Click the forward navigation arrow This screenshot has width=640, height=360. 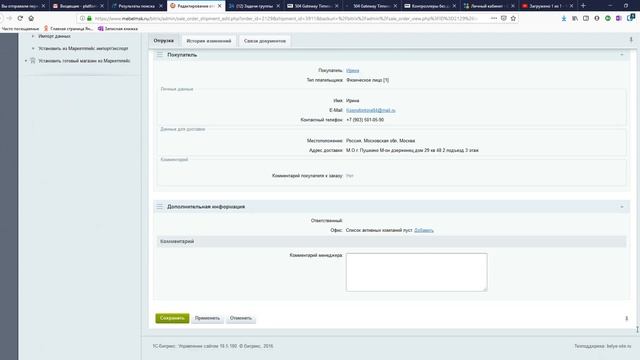9,18
